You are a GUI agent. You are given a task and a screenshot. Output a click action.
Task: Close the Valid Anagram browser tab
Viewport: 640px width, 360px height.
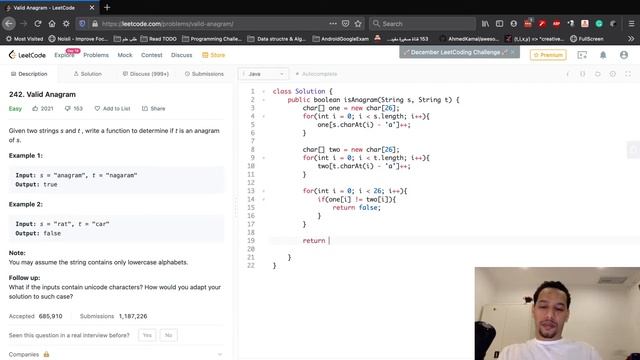92,7
